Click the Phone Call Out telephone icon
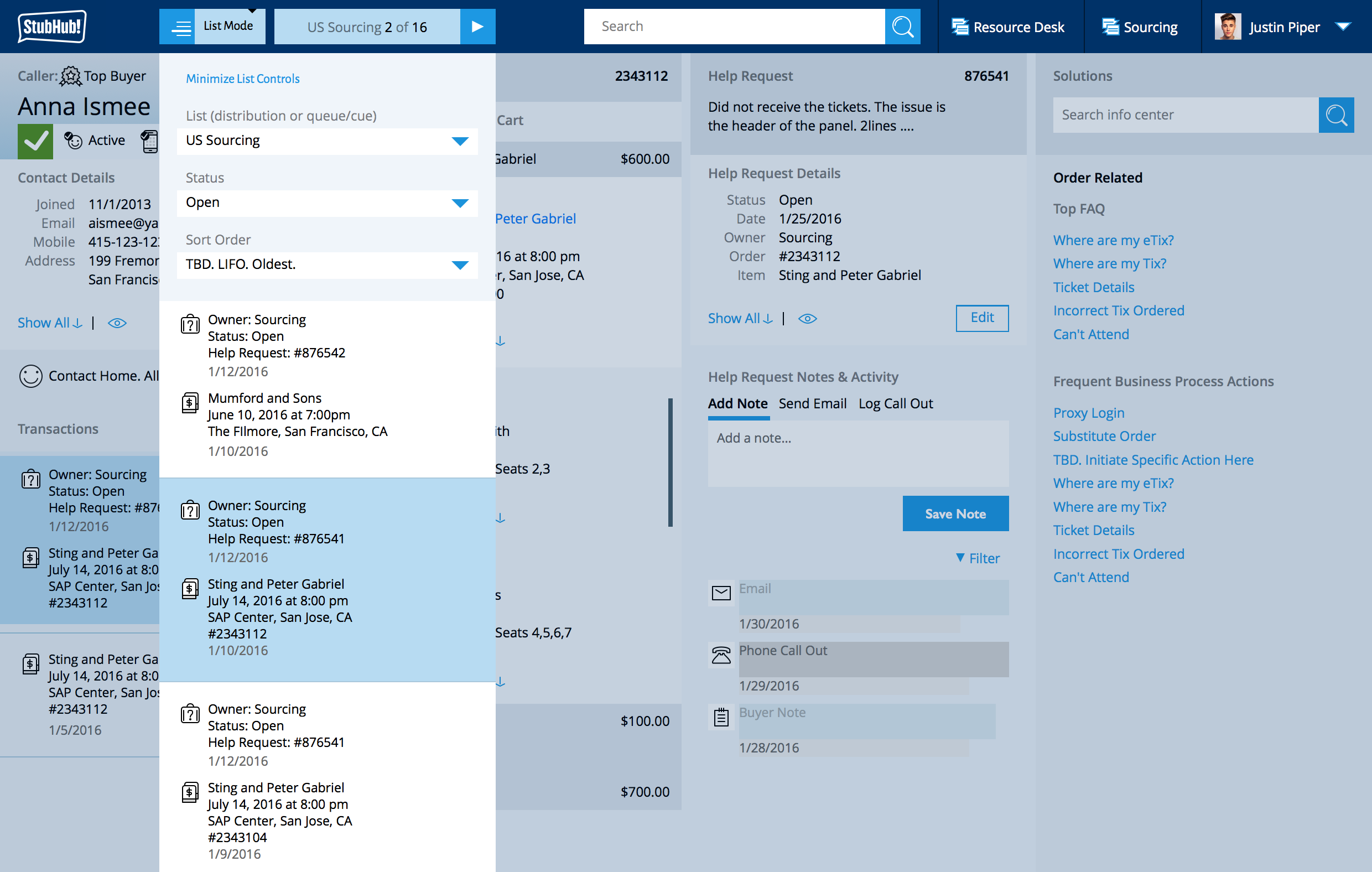 pyautogui.click(x=721, y=656)
